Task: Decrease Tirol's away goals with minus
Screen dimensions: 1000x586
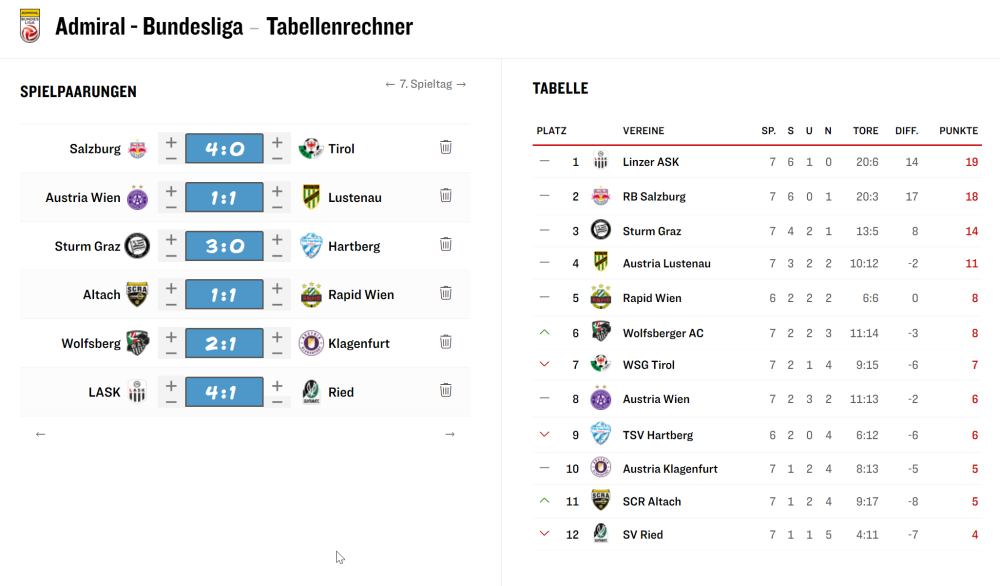Action: point(277,158)
